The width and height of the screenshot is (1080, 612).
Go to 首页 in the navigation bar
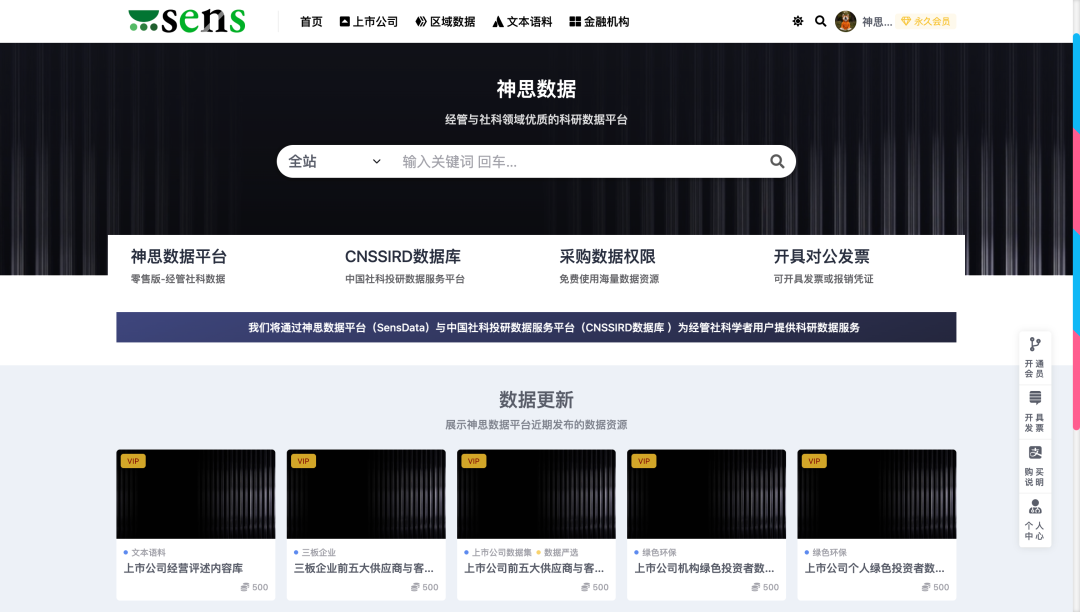[311, 21]
